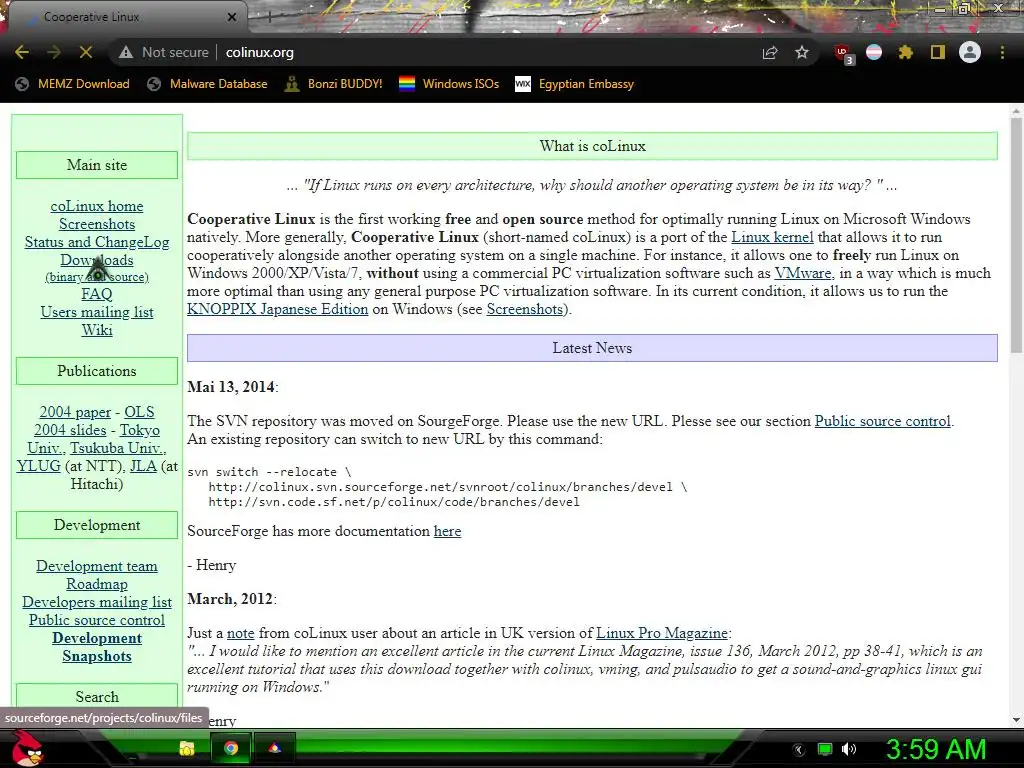Open the Malware Database bookmark
The height and width of the screenshot is (768, 1024).
coord(207,84)
